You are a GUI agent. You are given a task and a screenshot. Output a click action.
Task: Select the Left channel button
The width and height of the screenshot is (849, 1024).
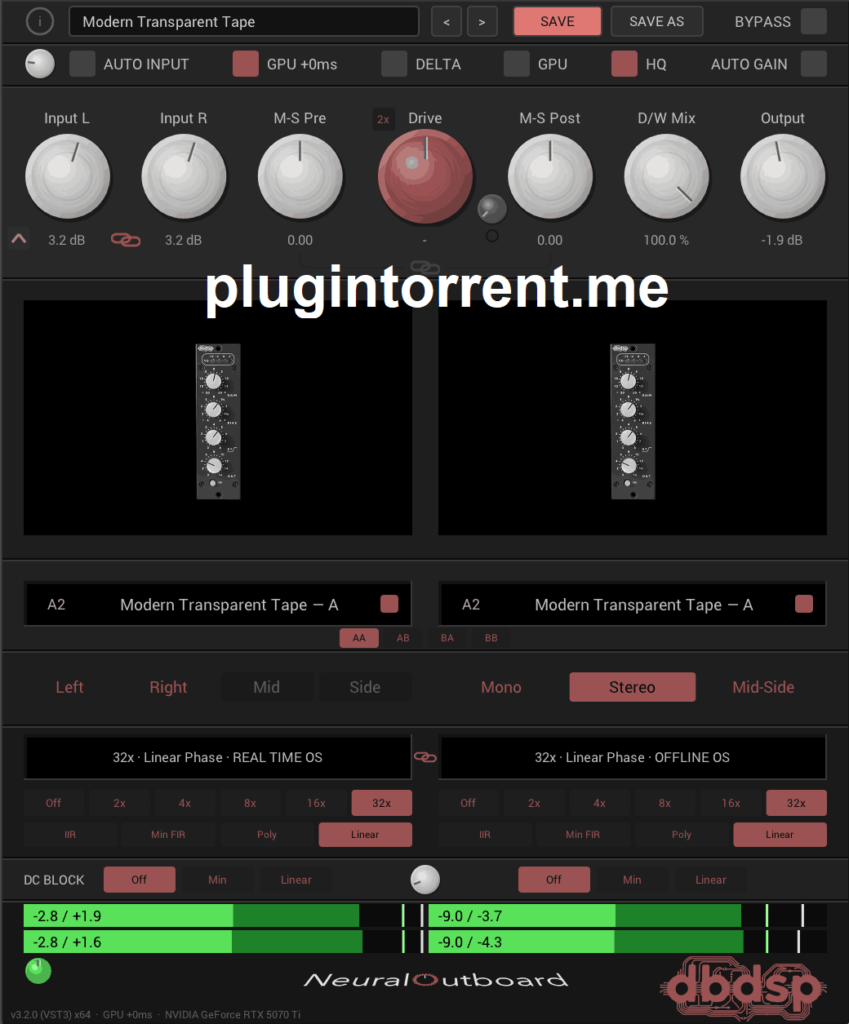pos(69,687)
